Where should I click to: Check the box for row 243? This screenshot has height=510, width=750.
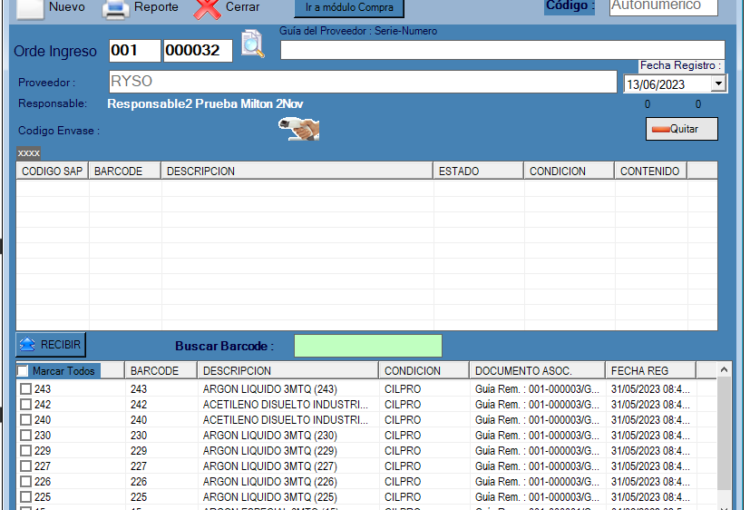[x=26, y=389]
